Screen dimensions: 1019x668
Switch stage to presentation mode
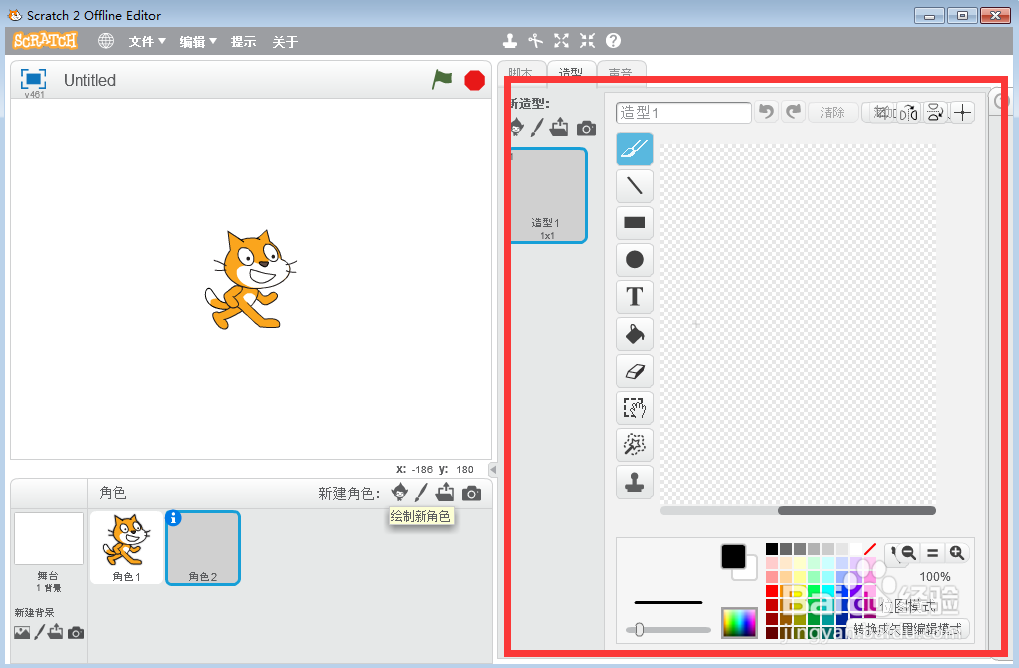point(33,79)
